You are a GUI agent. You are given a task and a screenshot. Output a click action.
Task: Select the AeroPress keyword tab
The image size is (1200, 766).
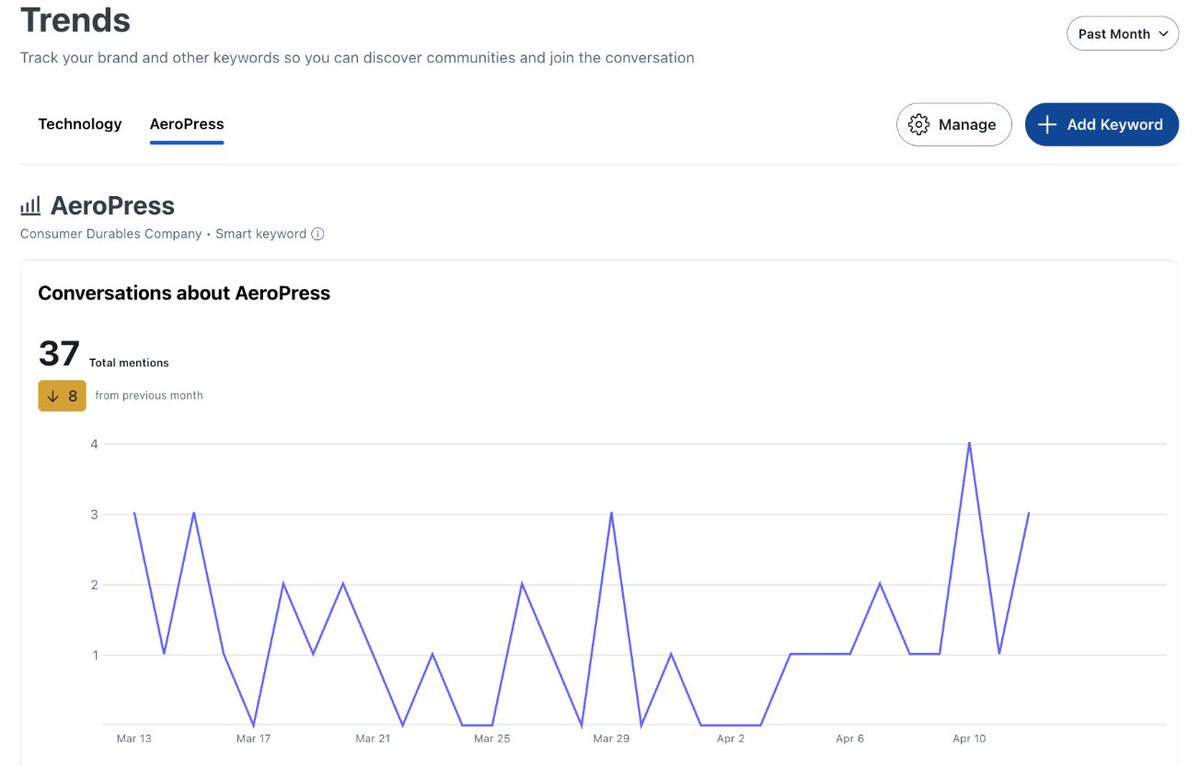(186, 123)
